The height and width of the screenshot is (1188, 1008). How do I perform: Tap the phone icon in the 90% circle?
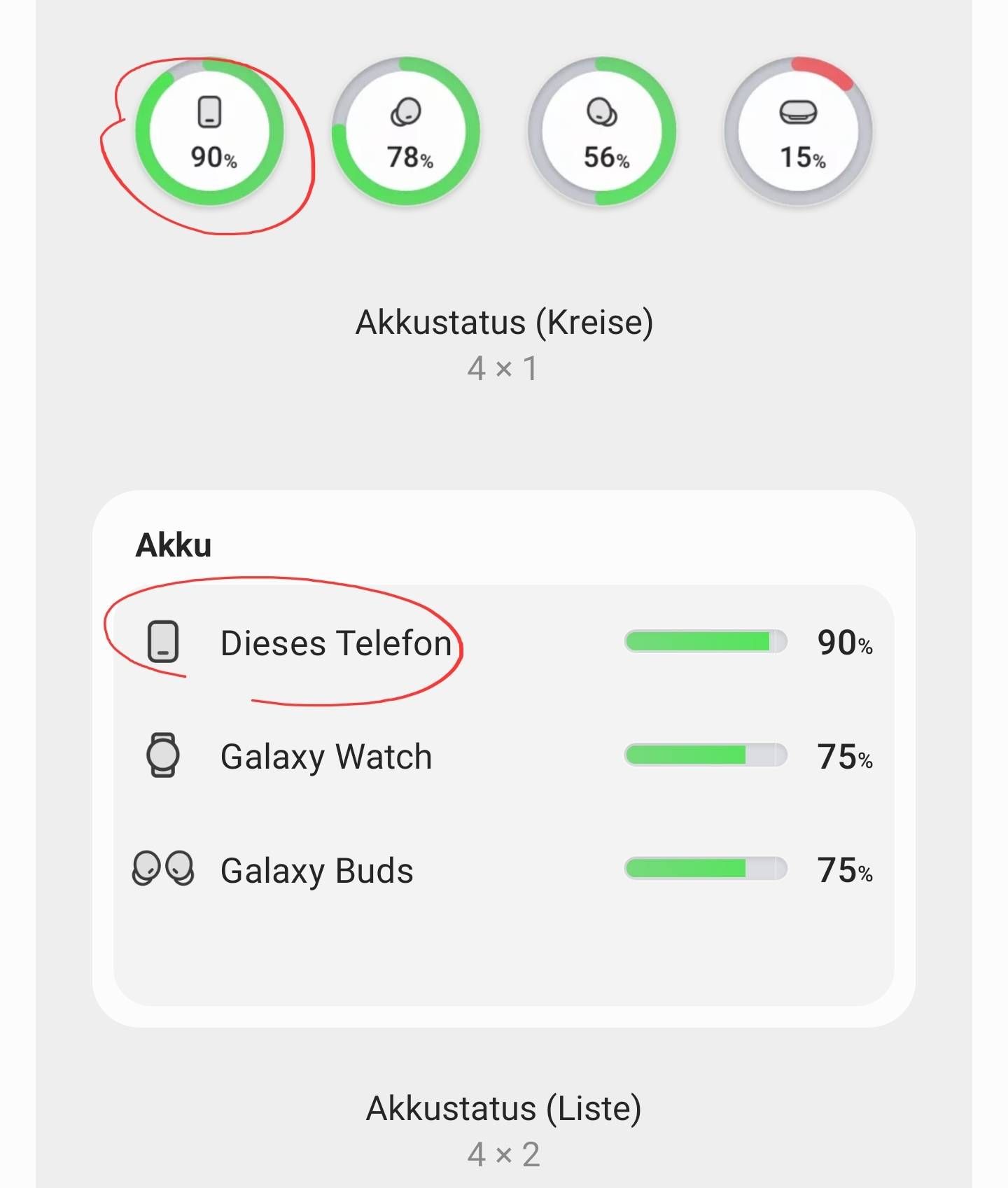click(209, 112)
